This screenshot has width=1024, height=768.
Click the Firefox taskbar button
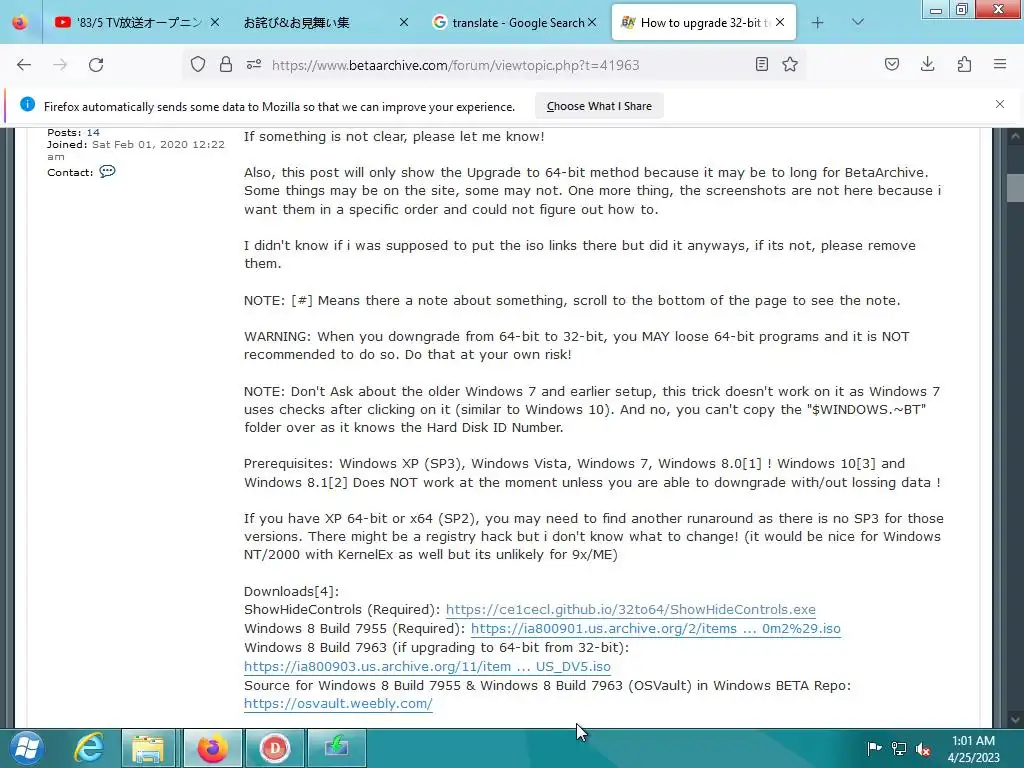coord(212,748)
